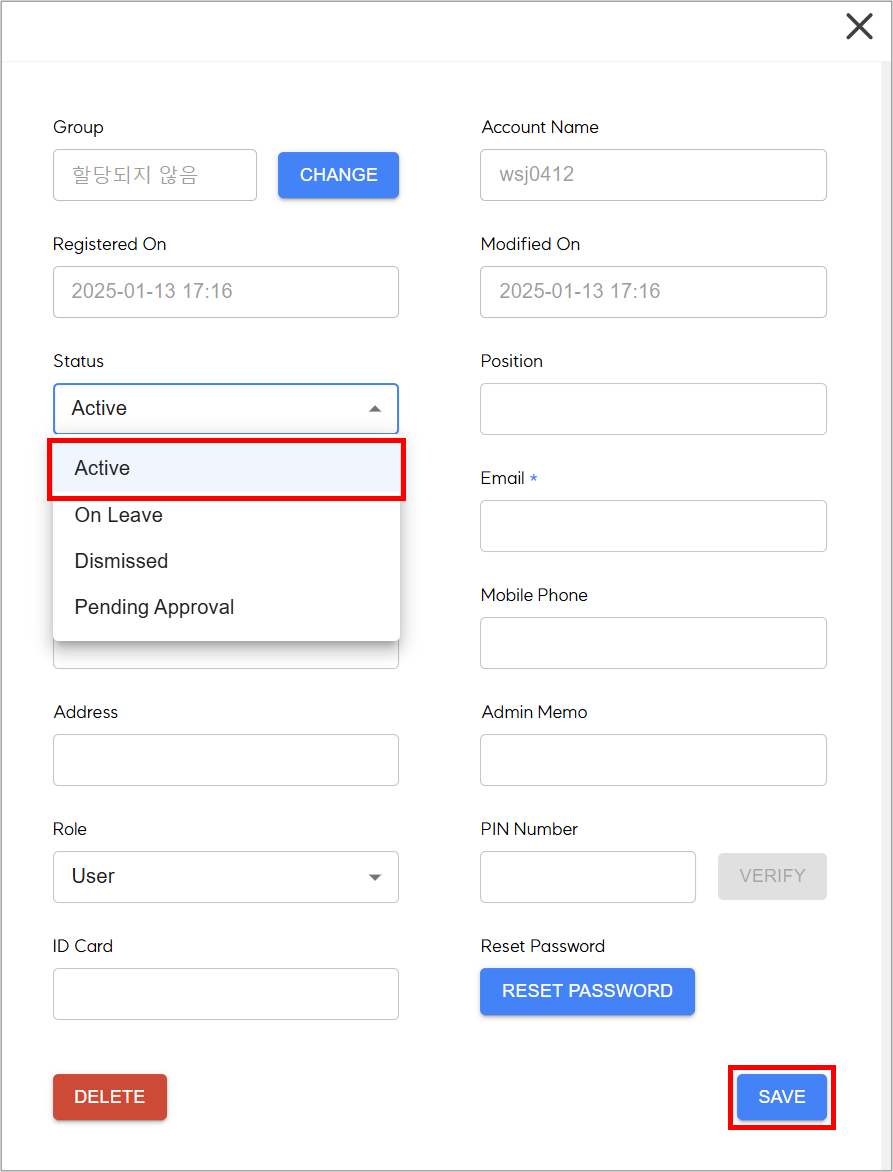Screen dimensions: 893x1172
Task: Click the RESET PASSWORD button
Action: [587, 991]
